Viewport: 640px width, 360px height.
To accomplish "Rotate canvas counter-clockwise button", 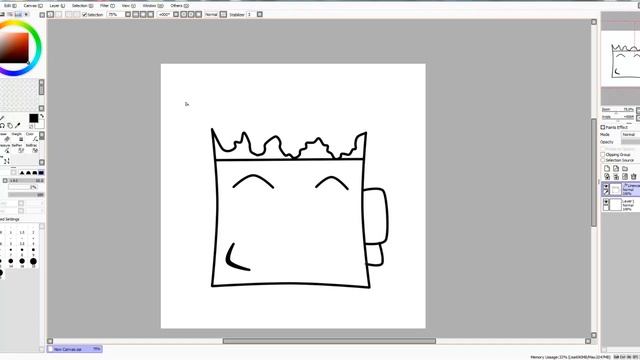I will (183, 14).
